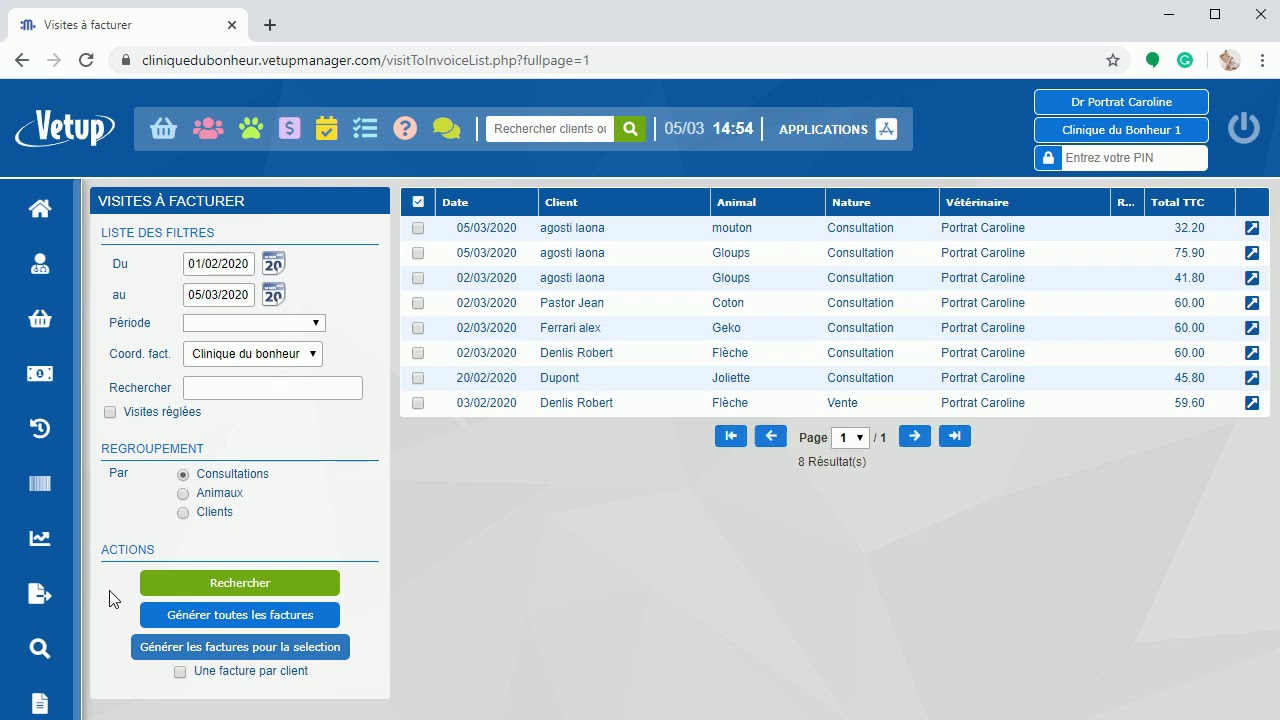1280x720 pixels.
Task: Click the home icon in sidebar
Action: pos(40,209)
